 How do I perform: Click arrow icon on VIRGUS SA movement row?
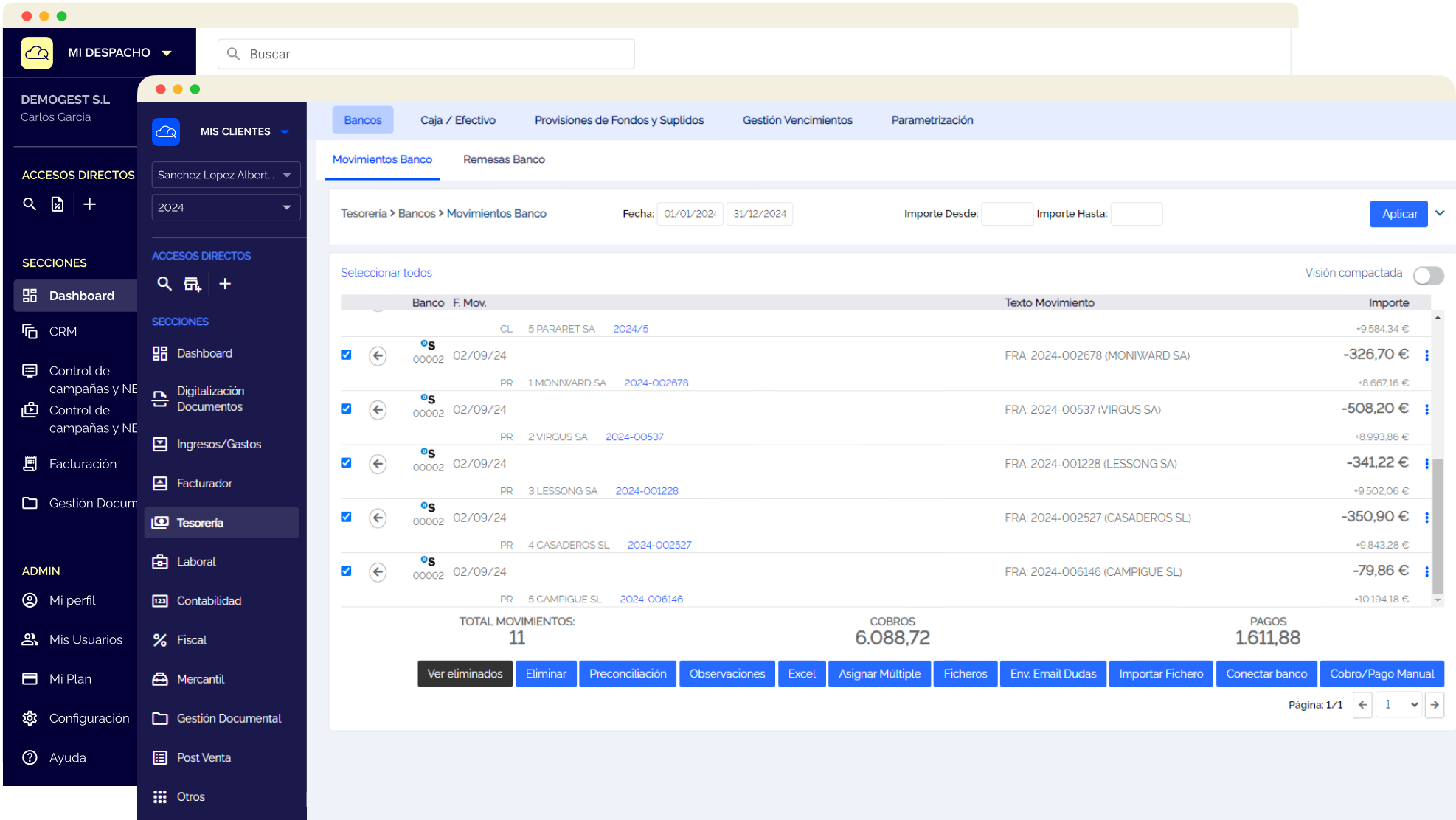coord(378,409)
